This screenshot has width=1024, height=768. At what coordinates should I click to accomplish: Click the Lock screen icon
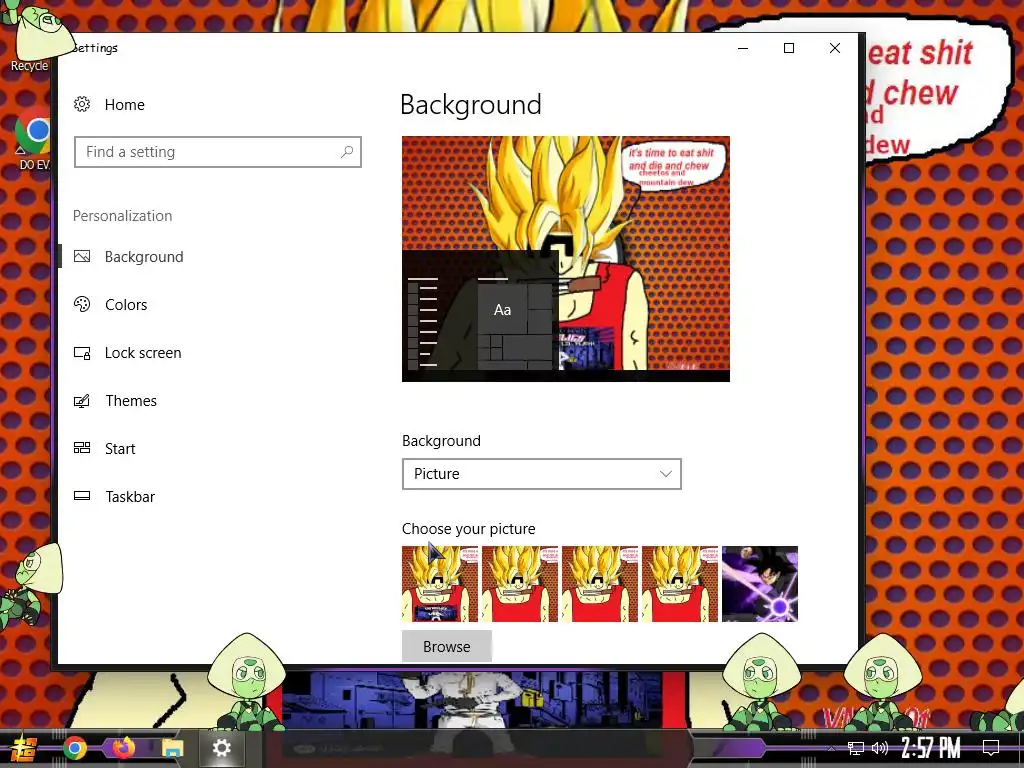(82, 353)
